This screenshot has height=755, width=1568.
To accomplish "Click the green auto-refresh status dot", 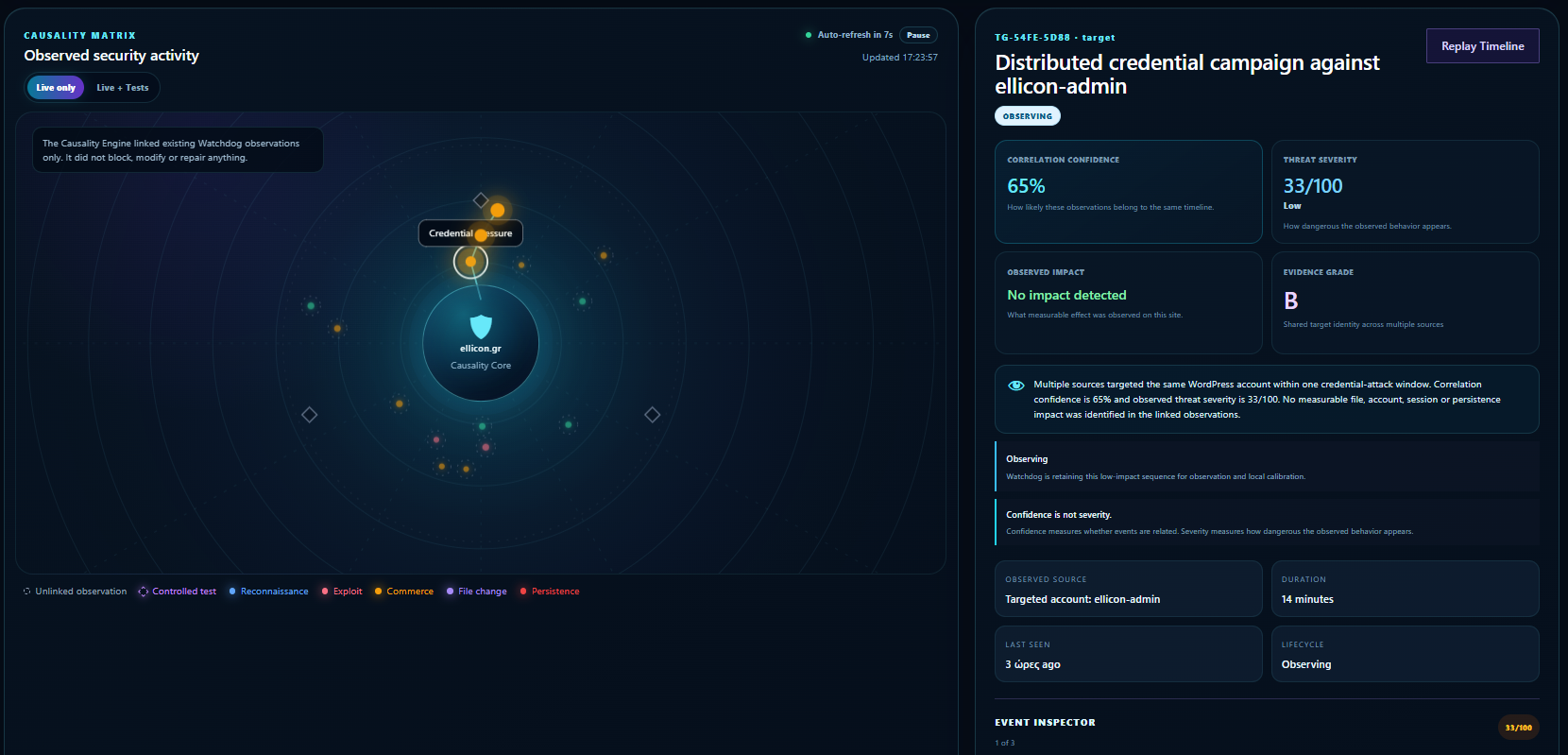I will 809,35.
